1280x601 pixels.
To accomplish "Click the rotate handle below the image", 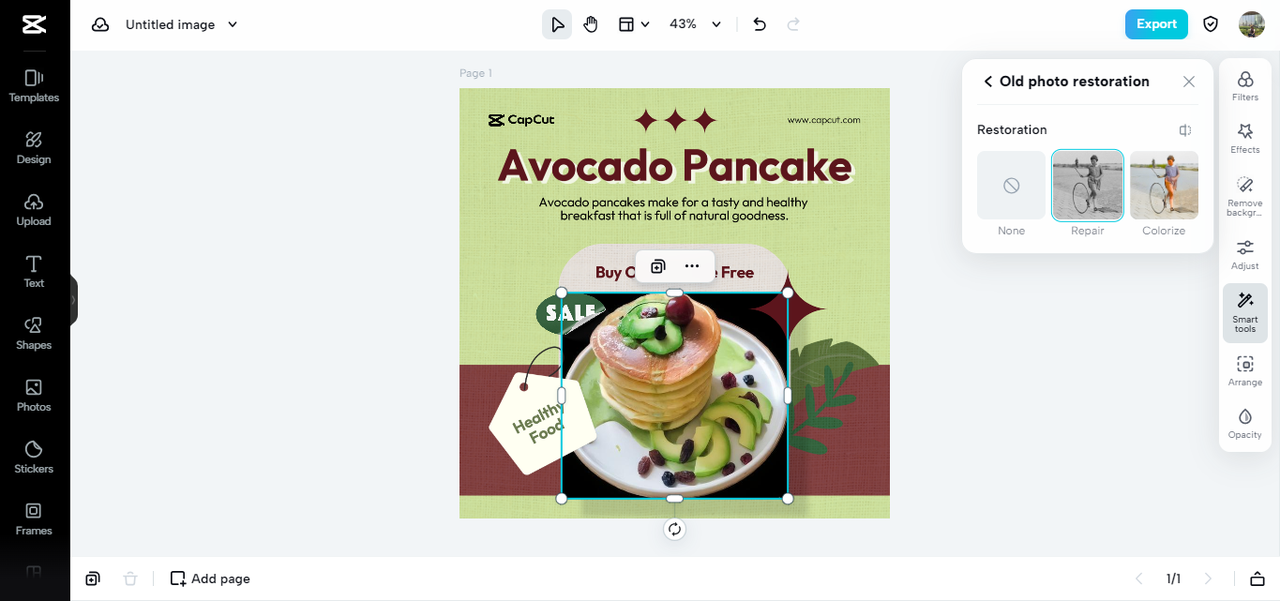I will coord(675,529).
